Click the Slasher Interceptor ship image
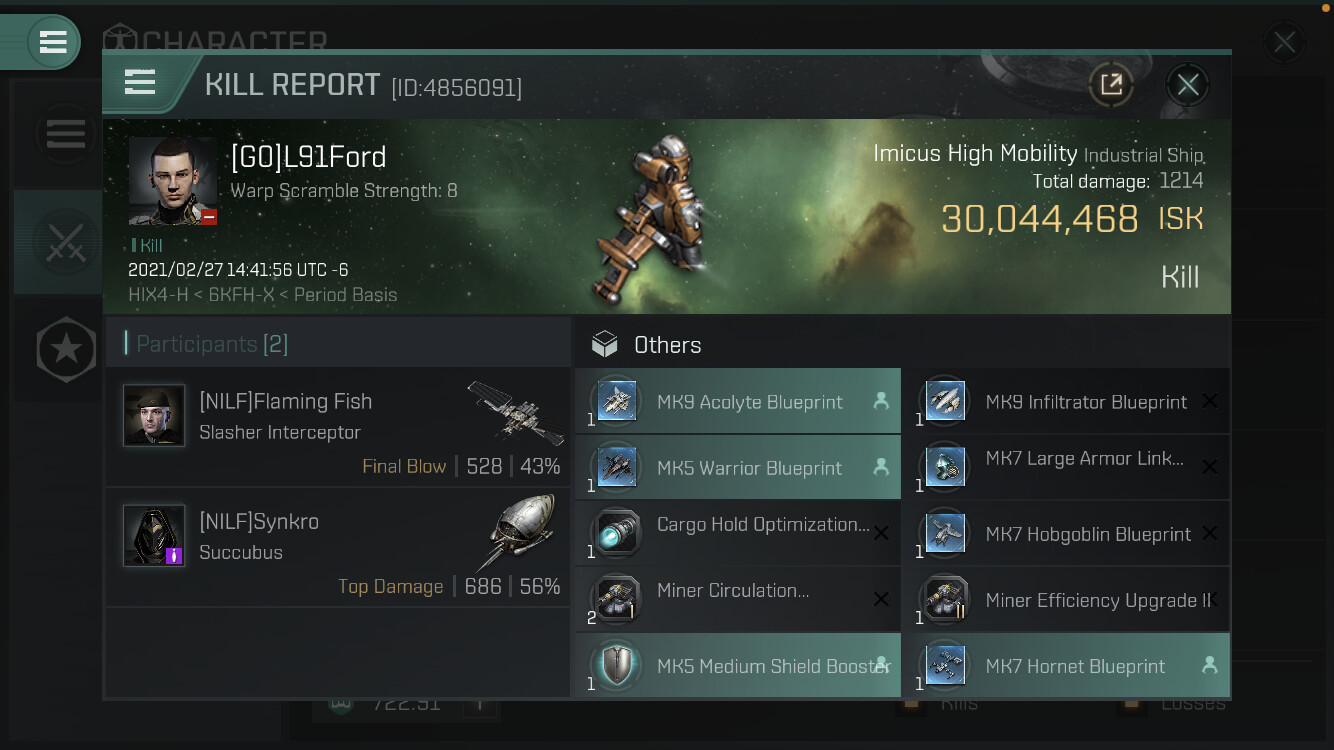The image size is (1334, 750). (x=515, y=410)
